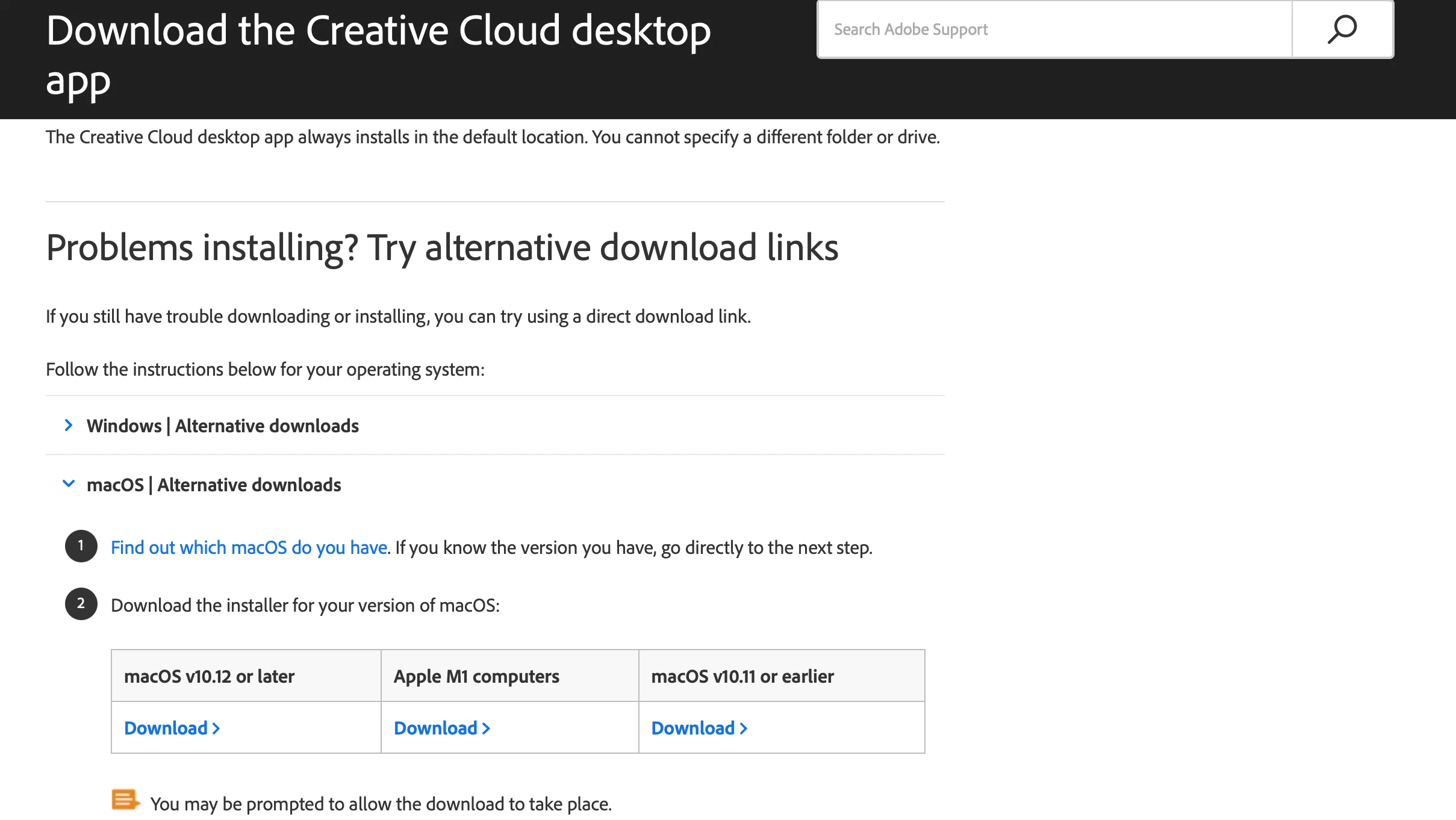Click the step 2 number badge
The width and height of the screenshot is (1456, 820).
coord(81,604)
